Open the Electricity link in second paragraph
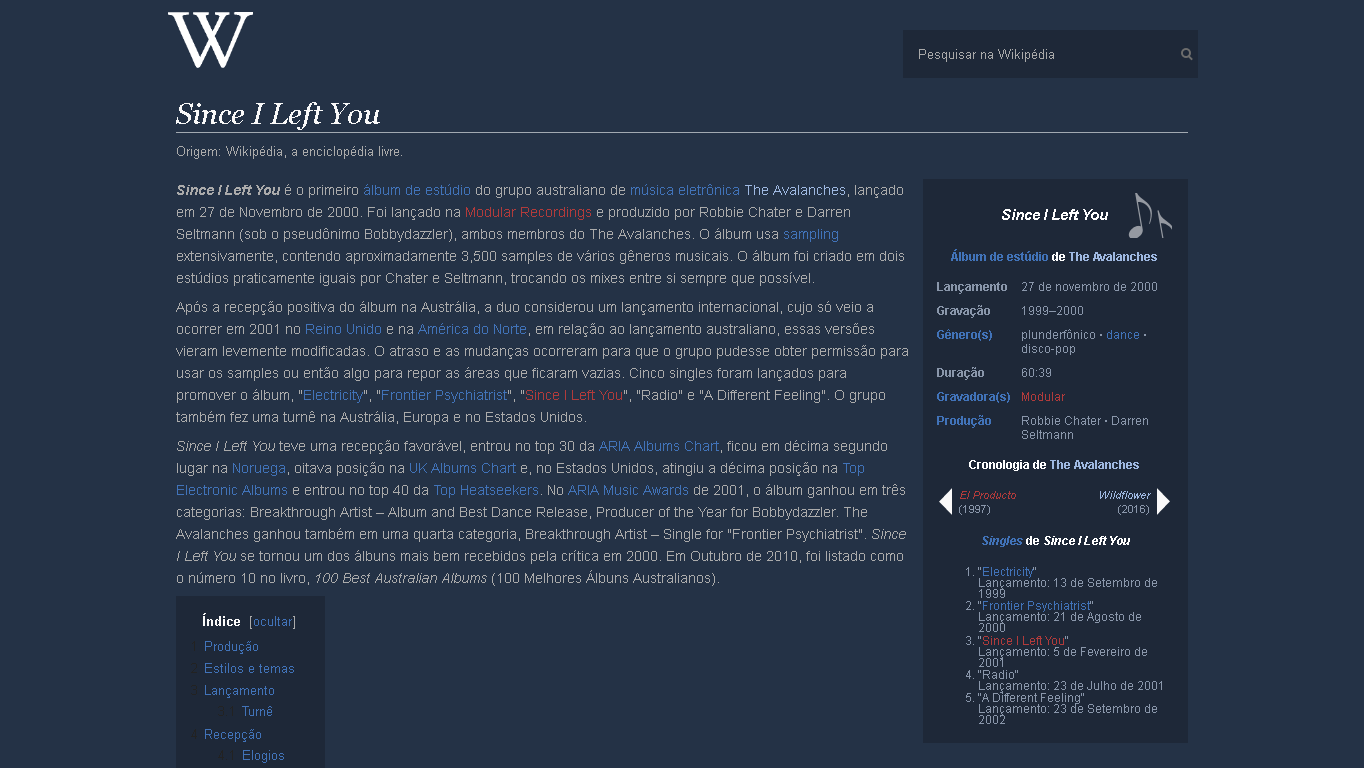1364x768 pixels. 334,395
